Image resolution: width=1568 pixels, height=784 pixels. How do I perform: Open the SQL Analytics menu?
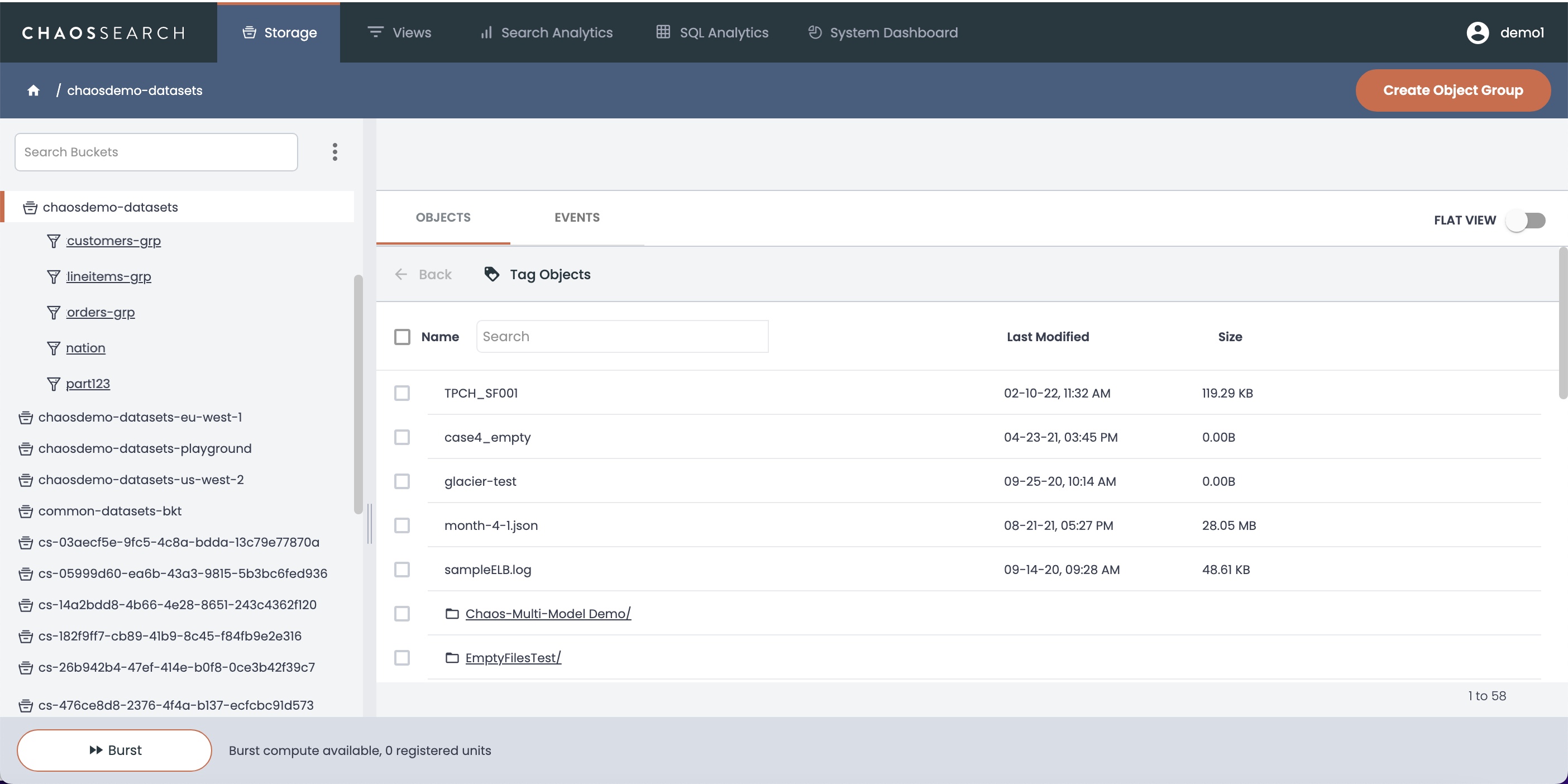click(x=712, y=32)
